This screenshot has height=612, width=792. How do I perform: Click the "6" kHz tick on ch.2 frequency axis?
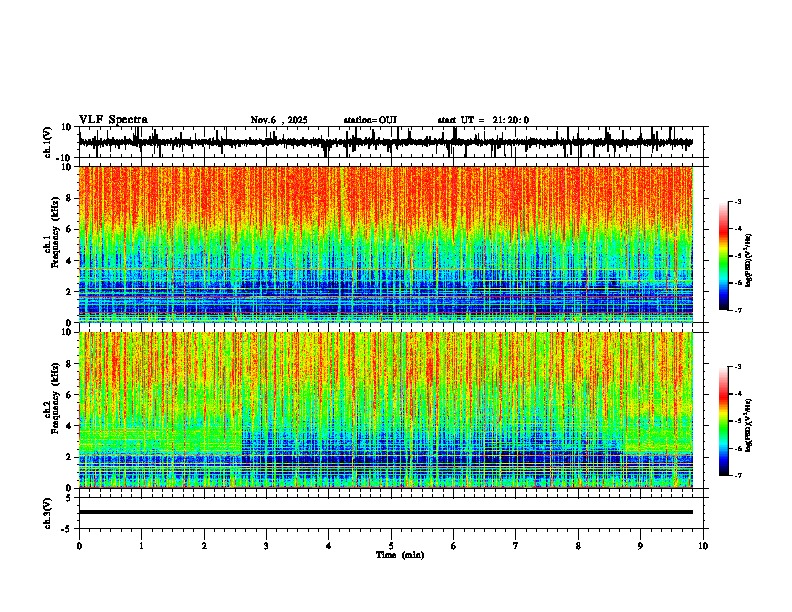[69, 395]
